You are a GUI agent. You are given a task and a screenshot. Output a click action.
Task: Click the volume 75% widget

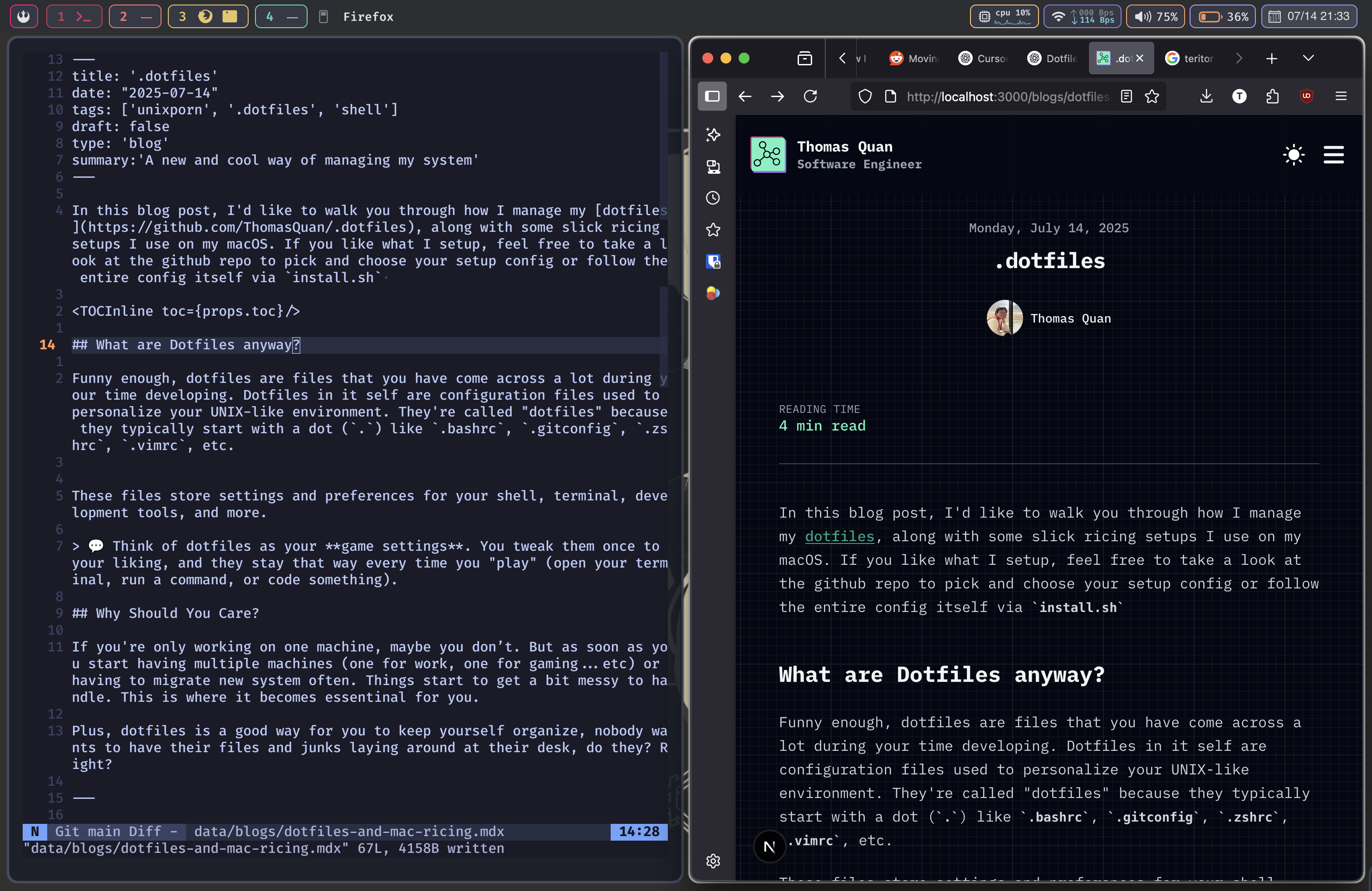[1155, 16]
